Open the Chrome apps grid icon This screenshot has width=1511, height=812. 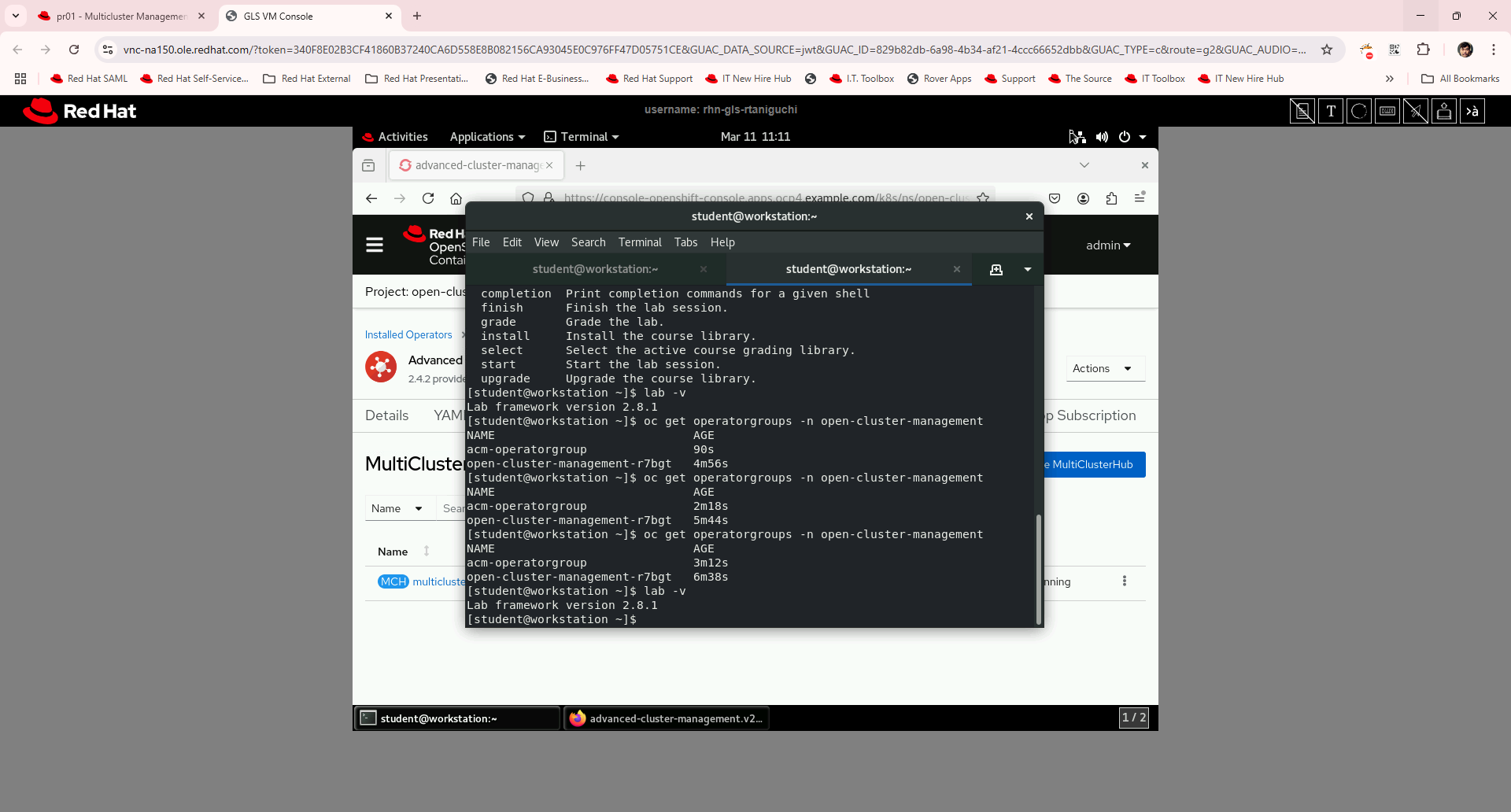[20, 79]
